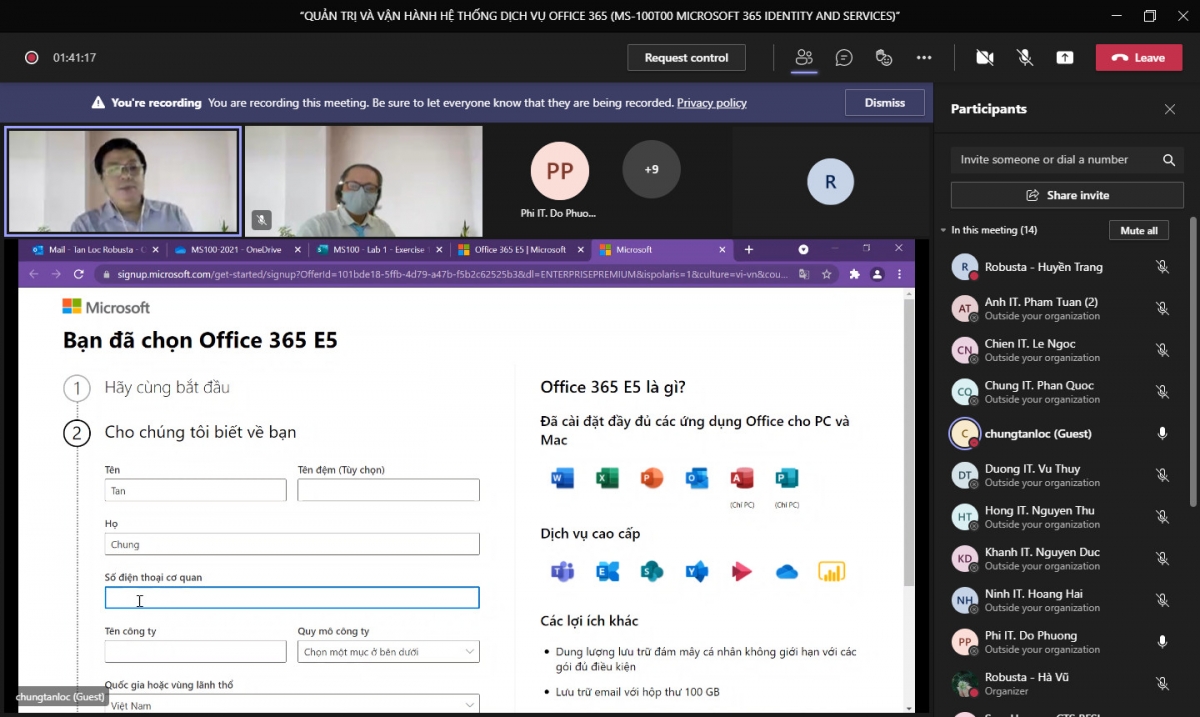Click the PowerPoint app icon
1200x717 pixels.
[x=652, y=478]
